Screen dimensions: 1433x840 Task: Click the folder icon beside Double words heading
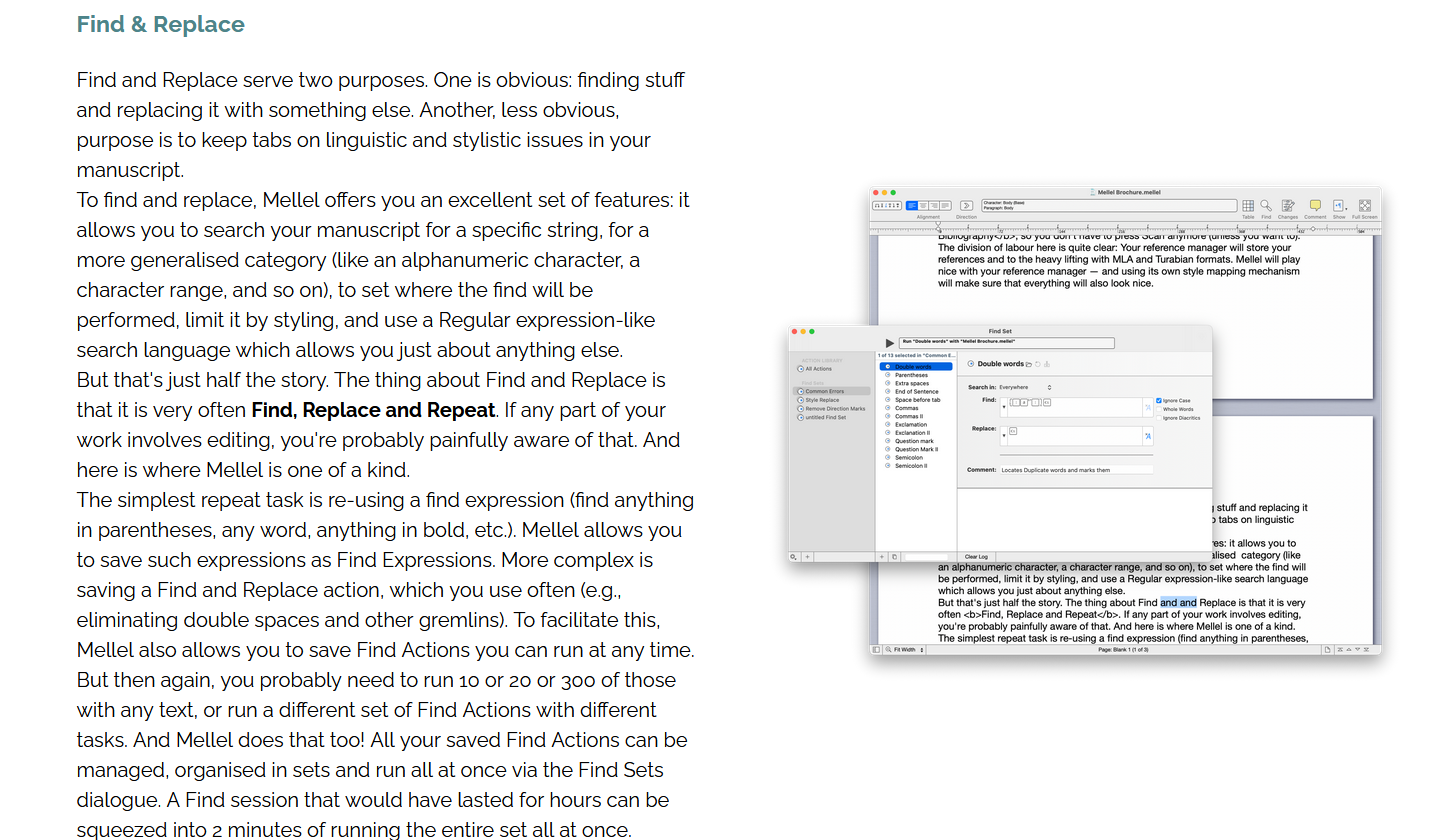coord(1029,364)
